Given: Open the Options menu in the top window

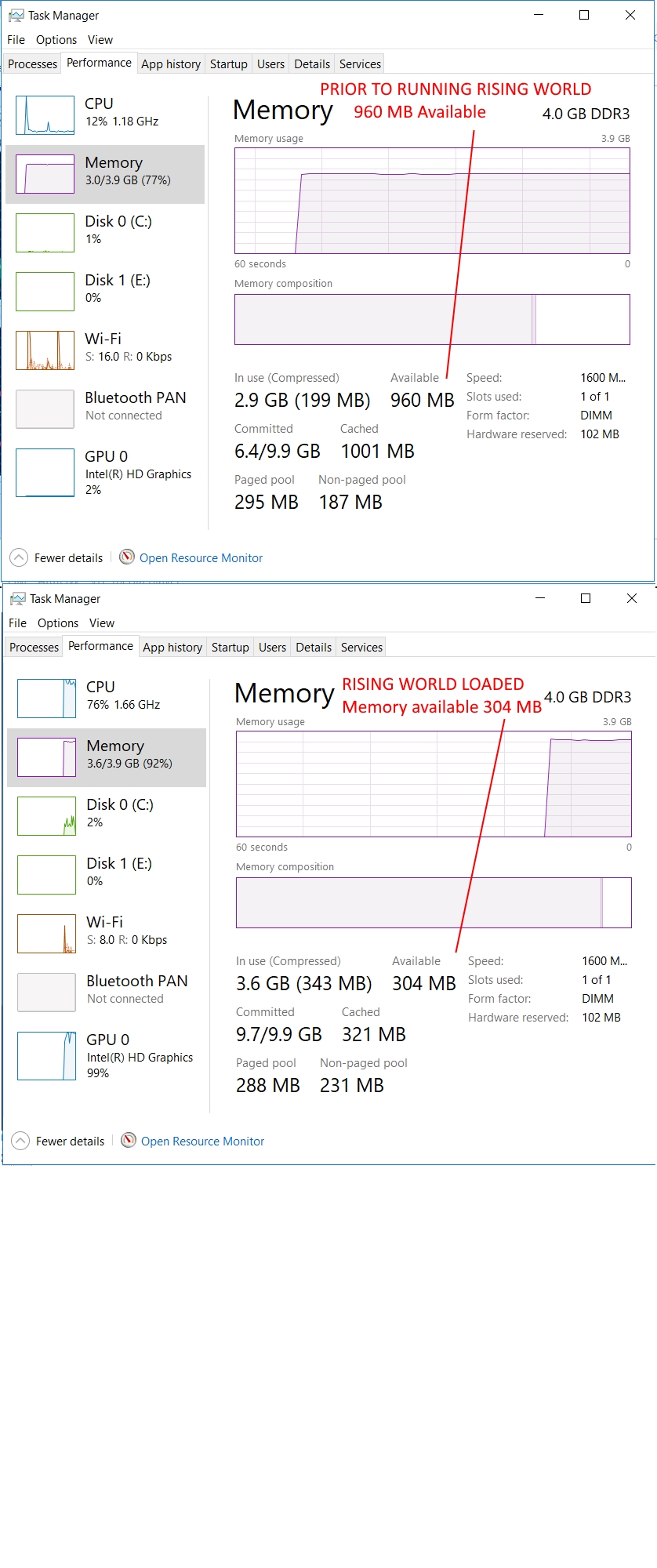Looking at the screenshot, I should [x=56, y=40].
